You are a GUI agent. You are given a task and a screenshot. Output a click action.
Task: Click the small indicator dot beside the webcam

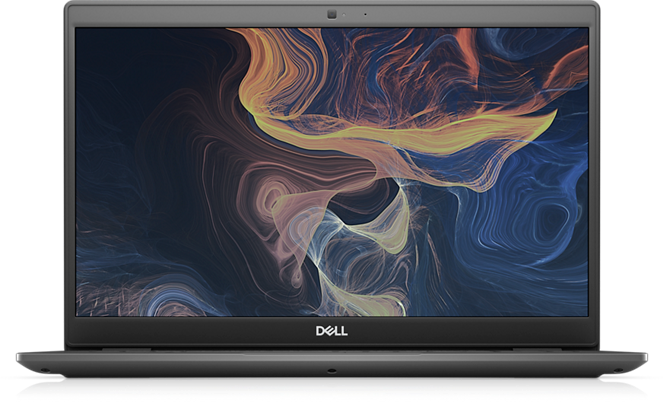(364, 14)
